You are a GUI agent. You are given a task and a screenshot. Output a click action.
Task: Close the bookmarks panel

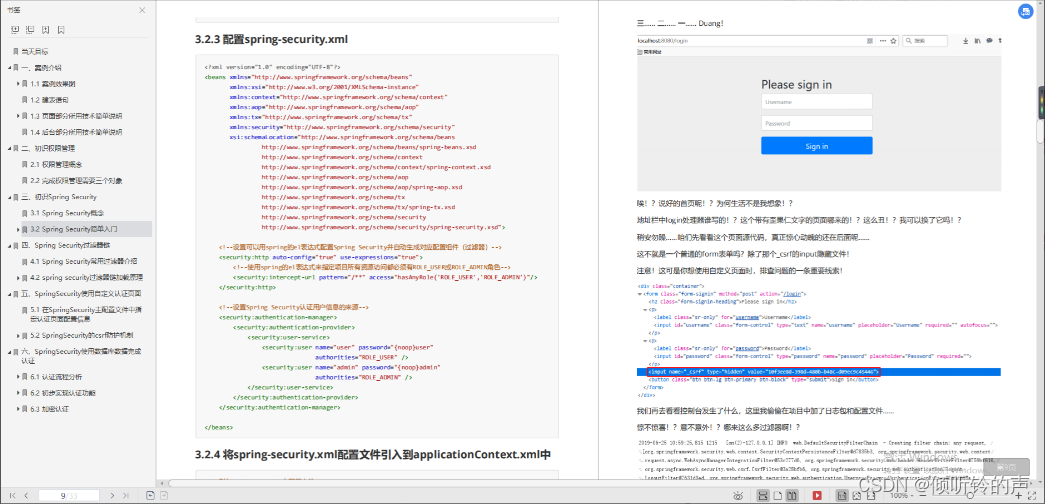coord(142,10)
